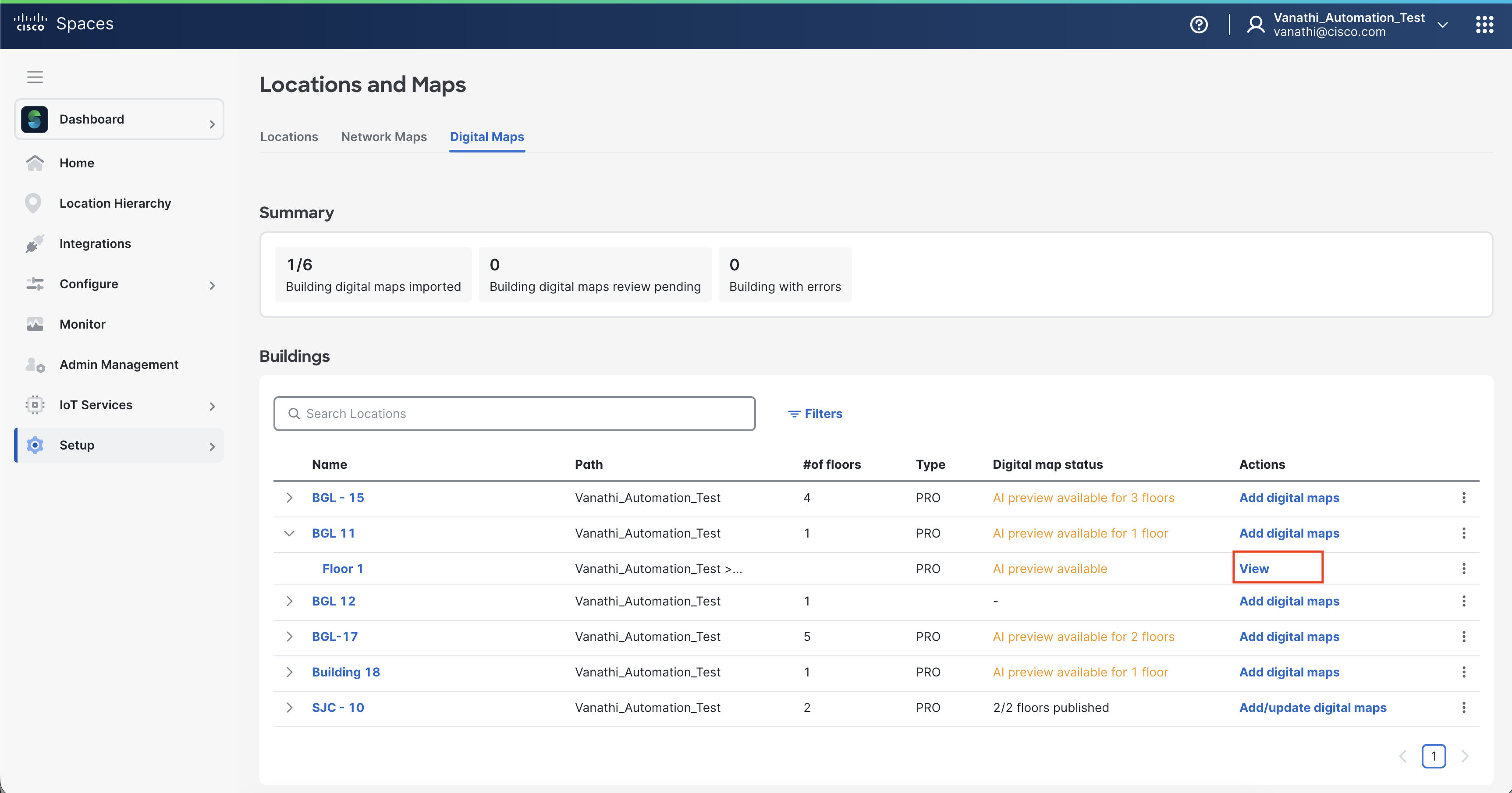Open kebab menu for SJC - 10 row
Screen dimensions: 1512x793
pos(1464,707)
